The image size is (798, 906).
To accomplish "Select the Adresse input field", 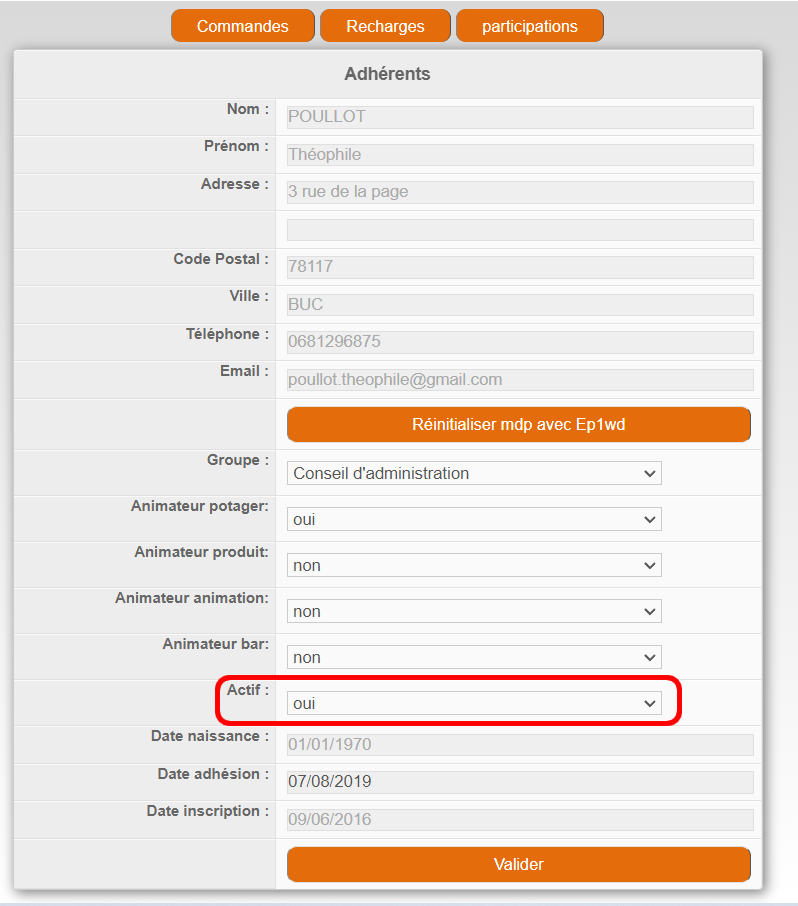I will click(x=519, y=192).
